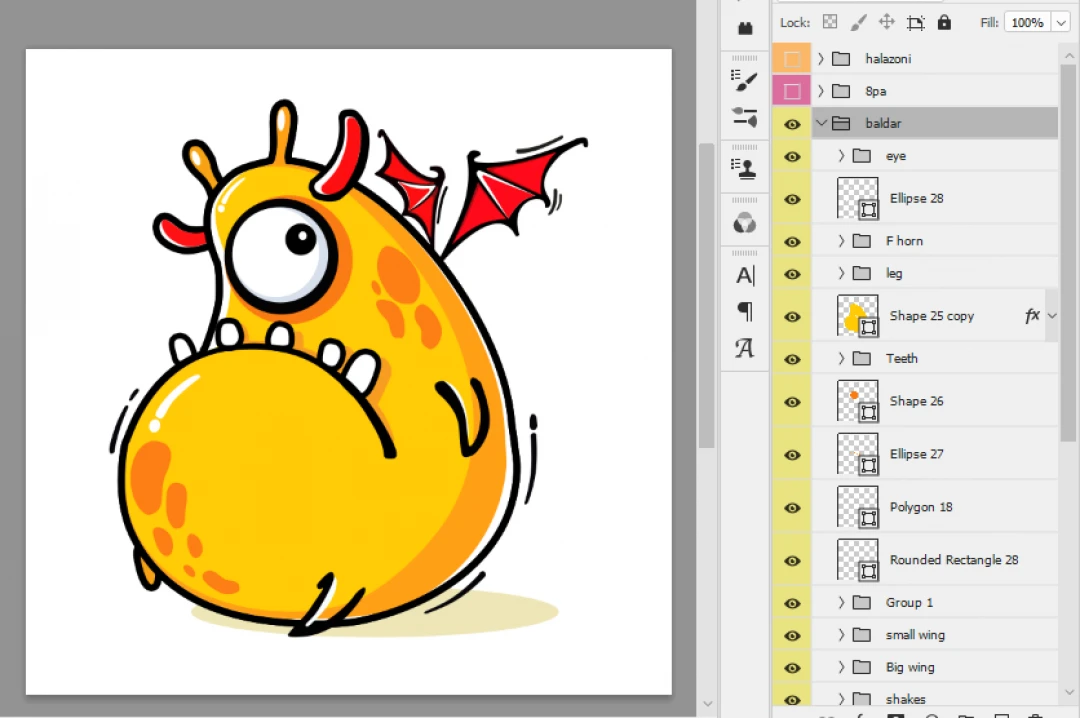Open the Fill percentage dropdown

tap(1060, 22)
